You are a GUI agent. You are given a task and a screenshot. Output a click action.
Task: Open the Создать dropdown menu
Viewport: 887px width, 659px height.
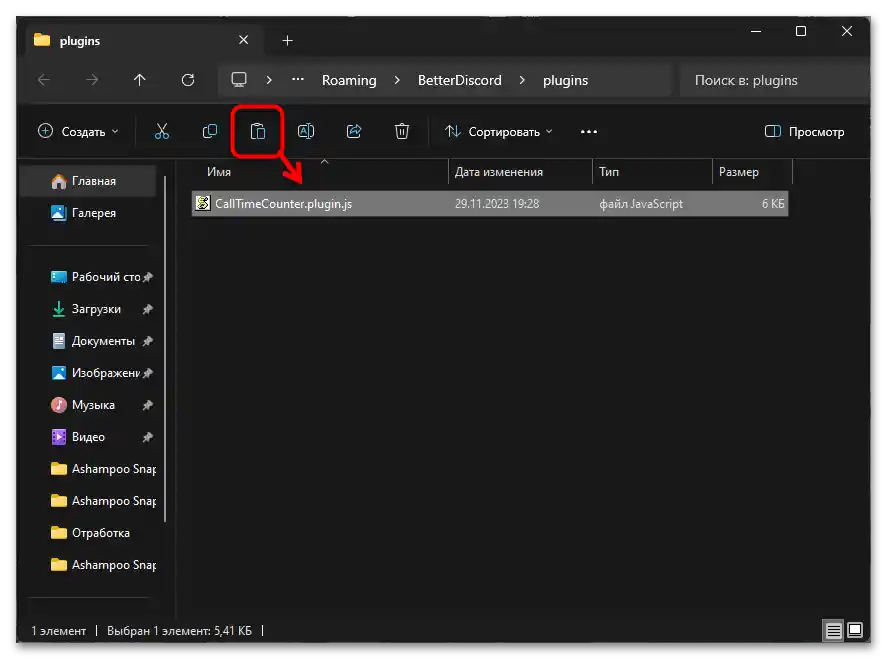[x=78, y=131]
